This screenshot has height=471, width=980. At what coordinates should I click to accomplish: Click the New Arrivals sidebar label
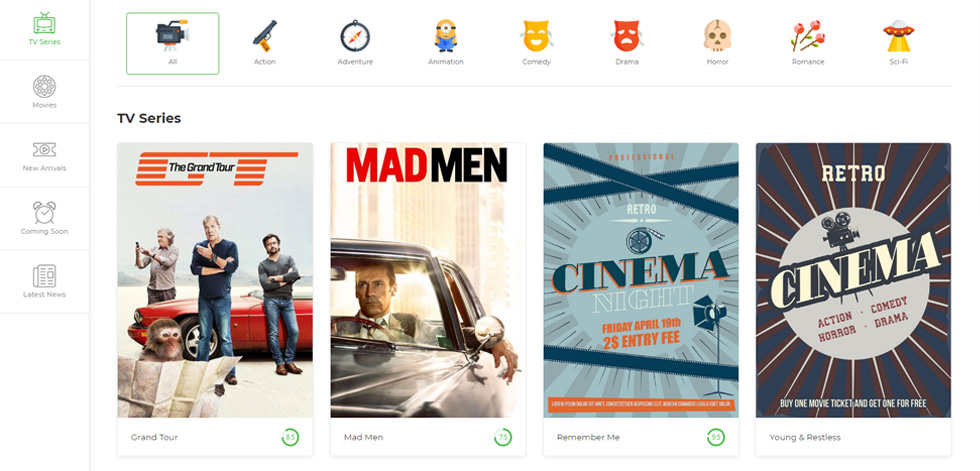click(44, 169)
